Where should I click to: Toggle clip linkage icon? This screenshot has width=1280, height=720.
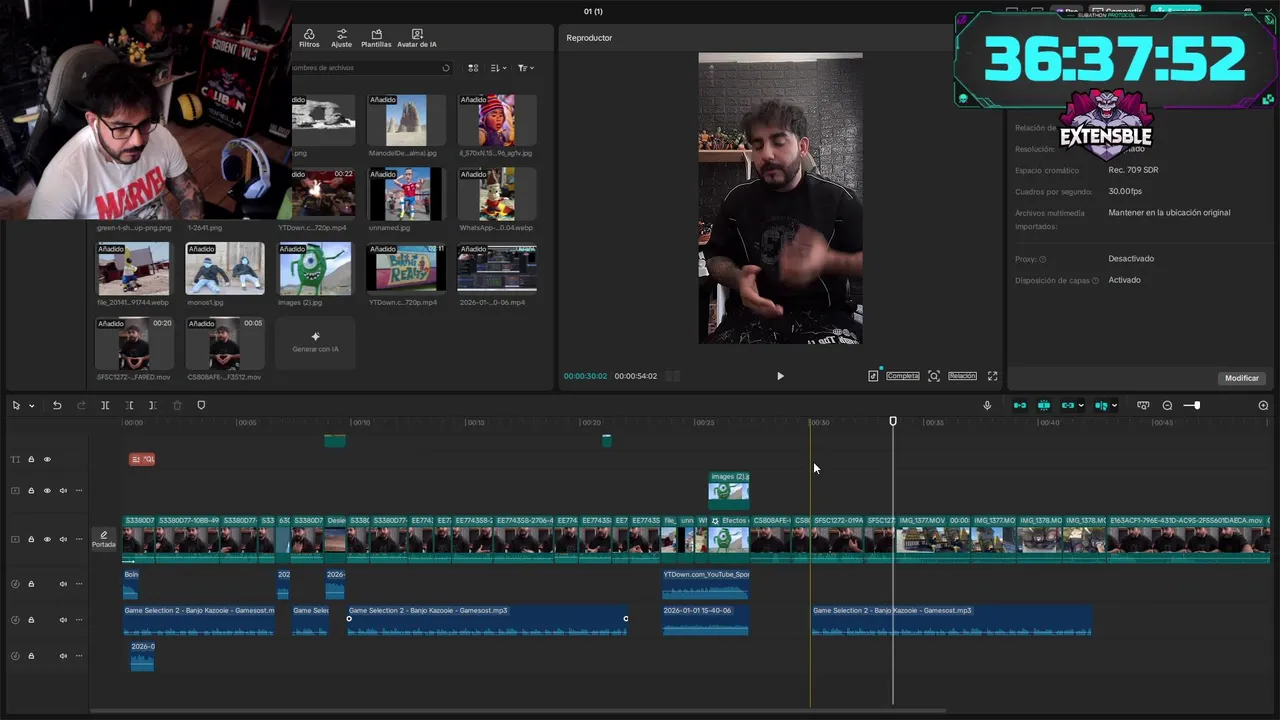point(1068,405)
